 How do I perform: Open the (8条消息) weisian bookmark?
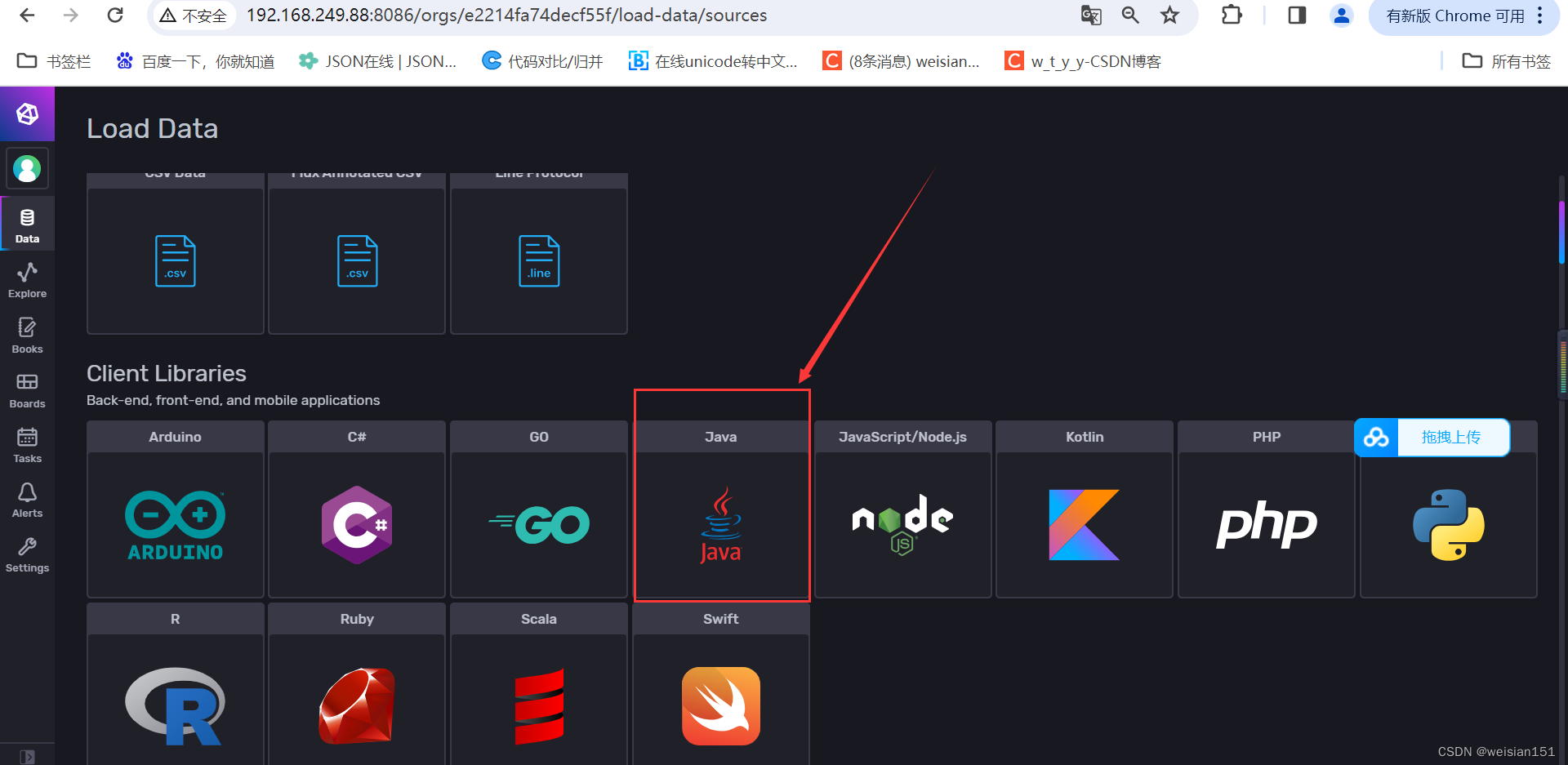(x=901, y=61)
